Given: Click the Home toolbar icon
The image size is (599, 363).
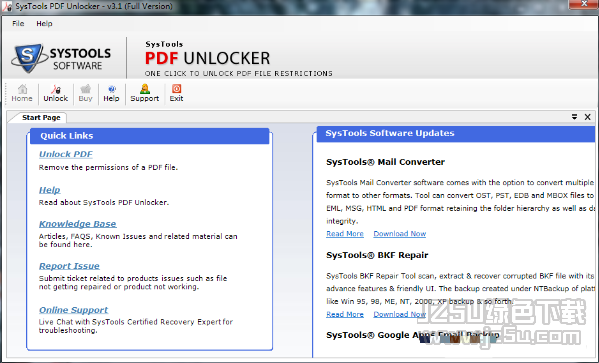Looking at the screenshot, I should (x=22, y=93).
